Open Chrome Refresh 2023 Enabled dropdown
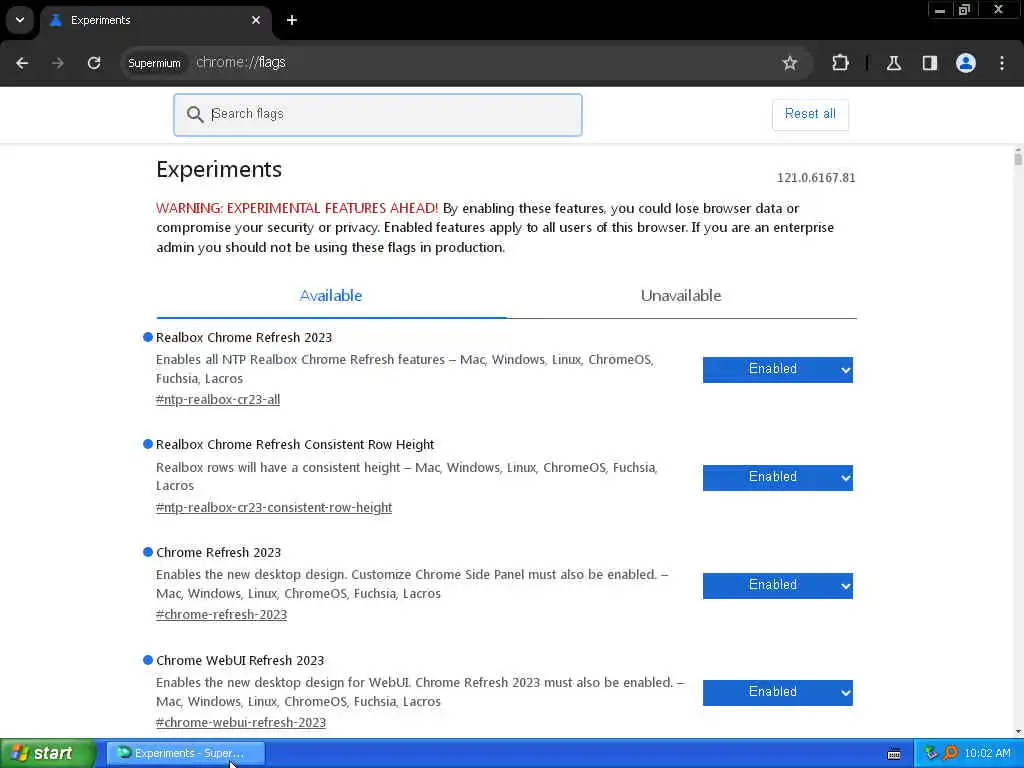Viewport: 1024px width, 768px height. [x=777, y=585]
